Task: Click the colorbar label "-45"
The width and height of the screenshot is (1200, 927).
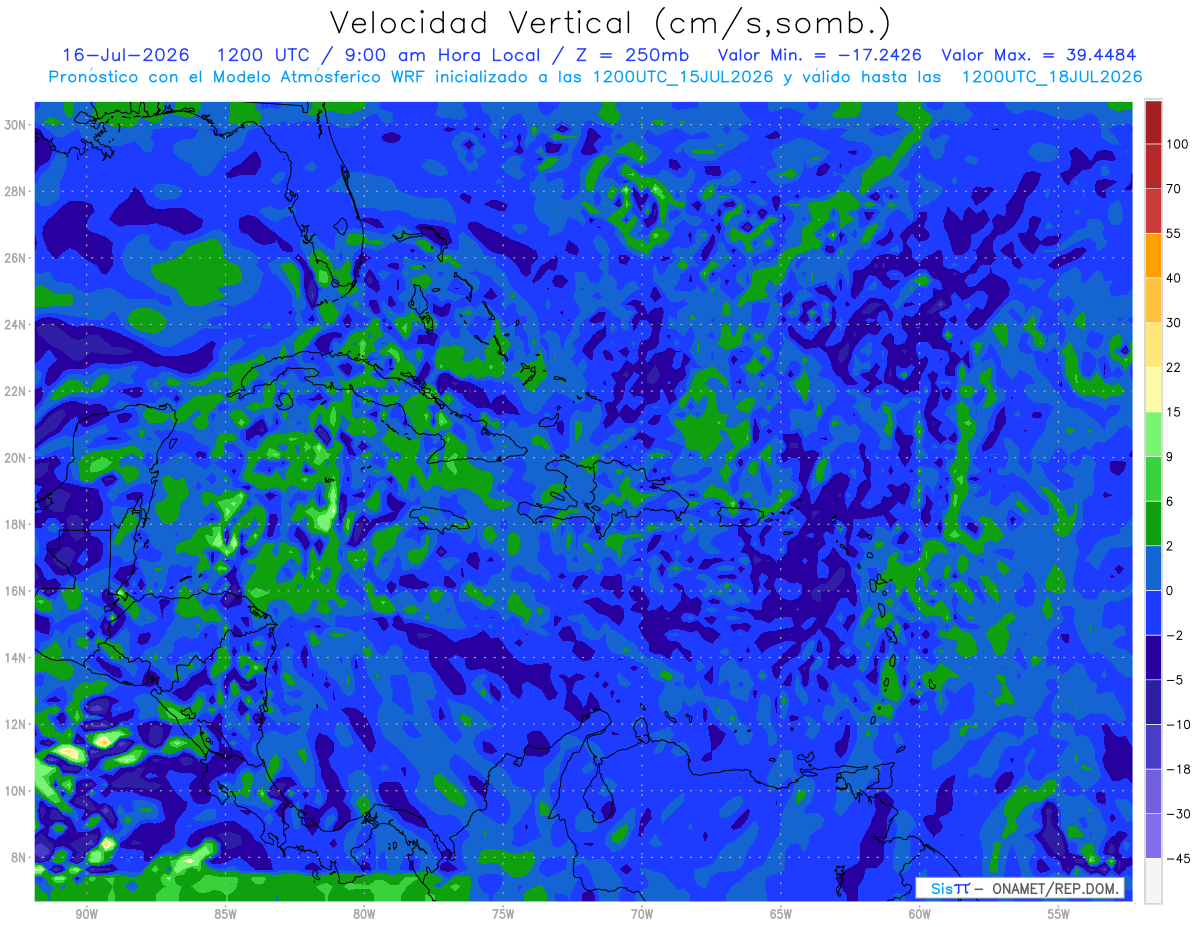Action: (1178, 858)
